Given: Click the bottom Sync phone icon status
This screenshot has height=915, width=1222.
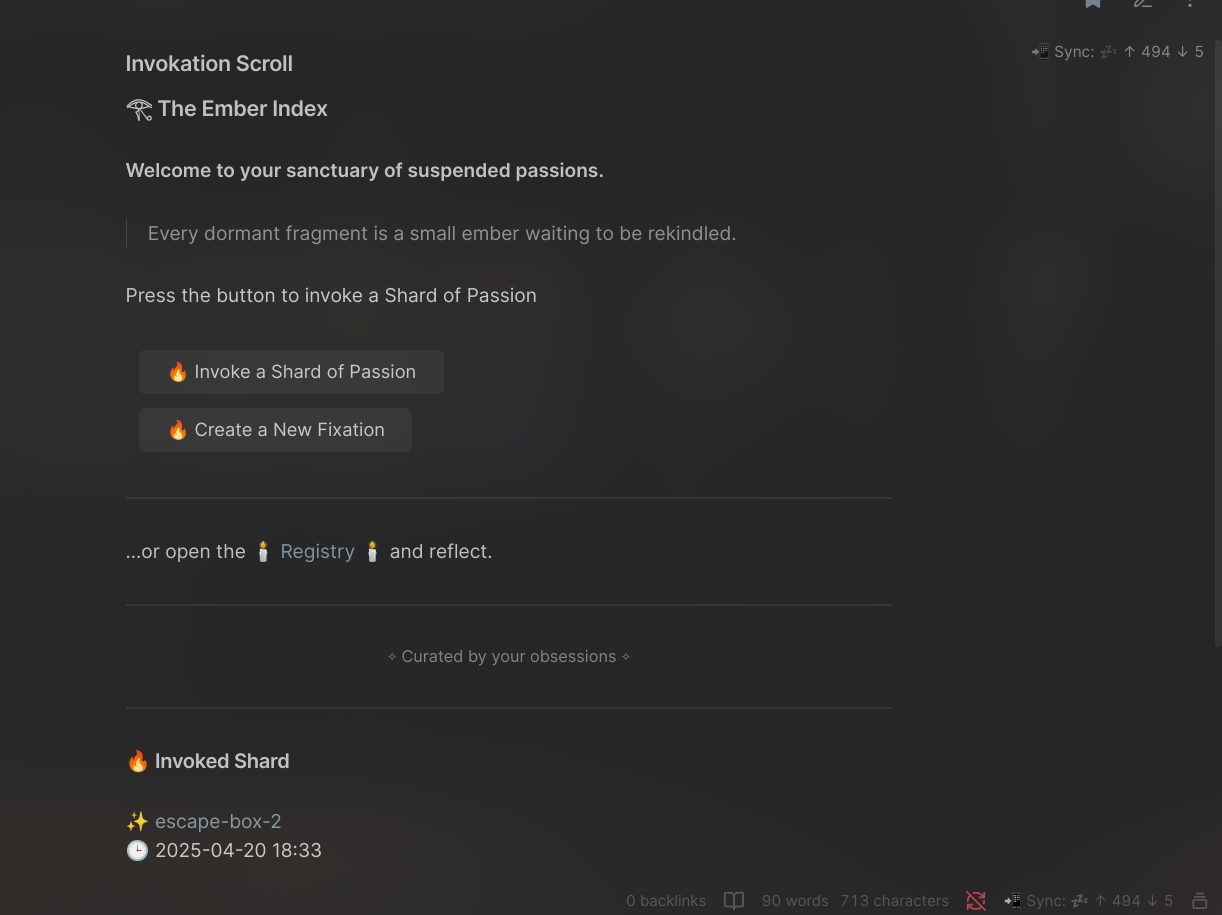Looking at the screenshot, I should point(1088,901).
